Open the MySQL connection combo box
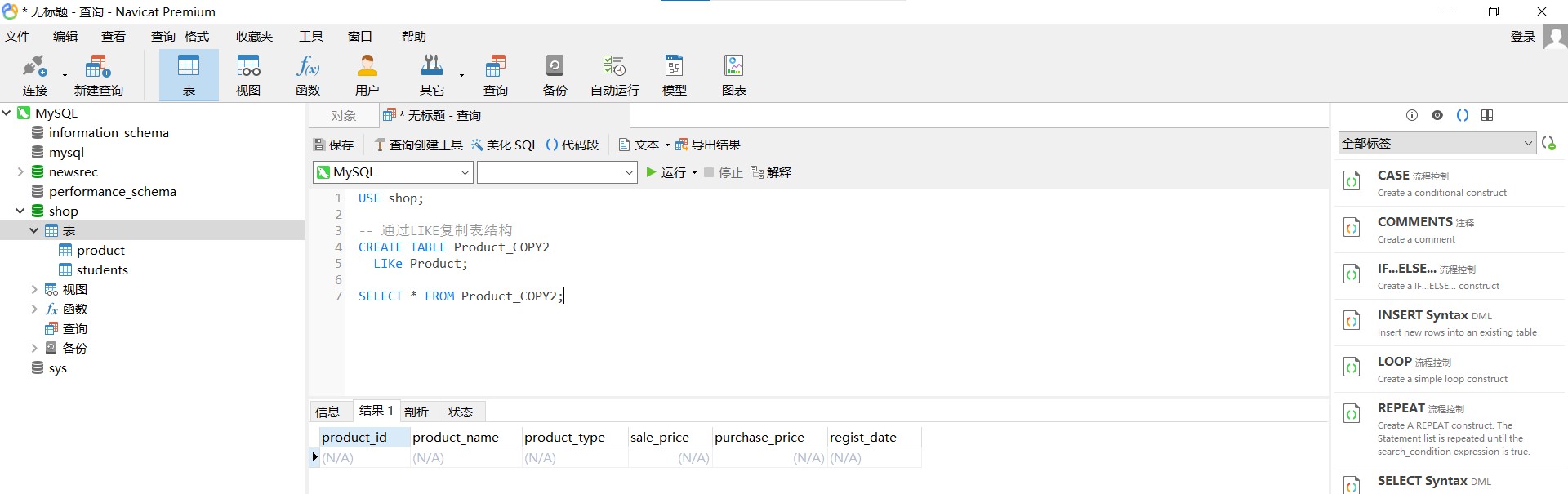The height and width of the screenshot is (494, 1568). click(x=393, y=172)
